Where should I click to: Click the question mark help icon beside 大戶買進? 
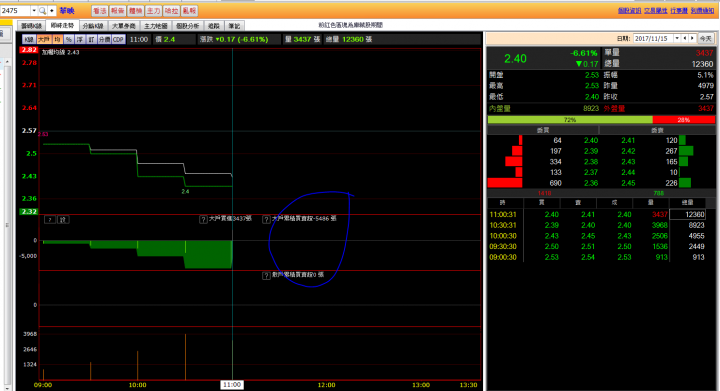coord(203,219)
